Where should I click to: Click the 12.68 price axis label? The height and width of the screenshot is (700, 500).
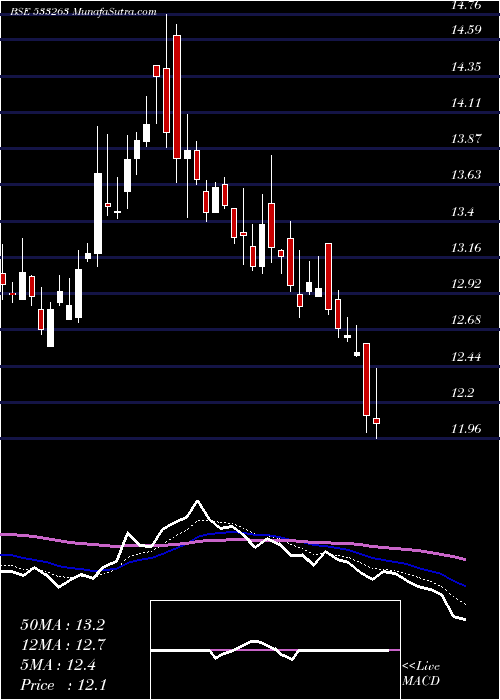pos(466,320)
